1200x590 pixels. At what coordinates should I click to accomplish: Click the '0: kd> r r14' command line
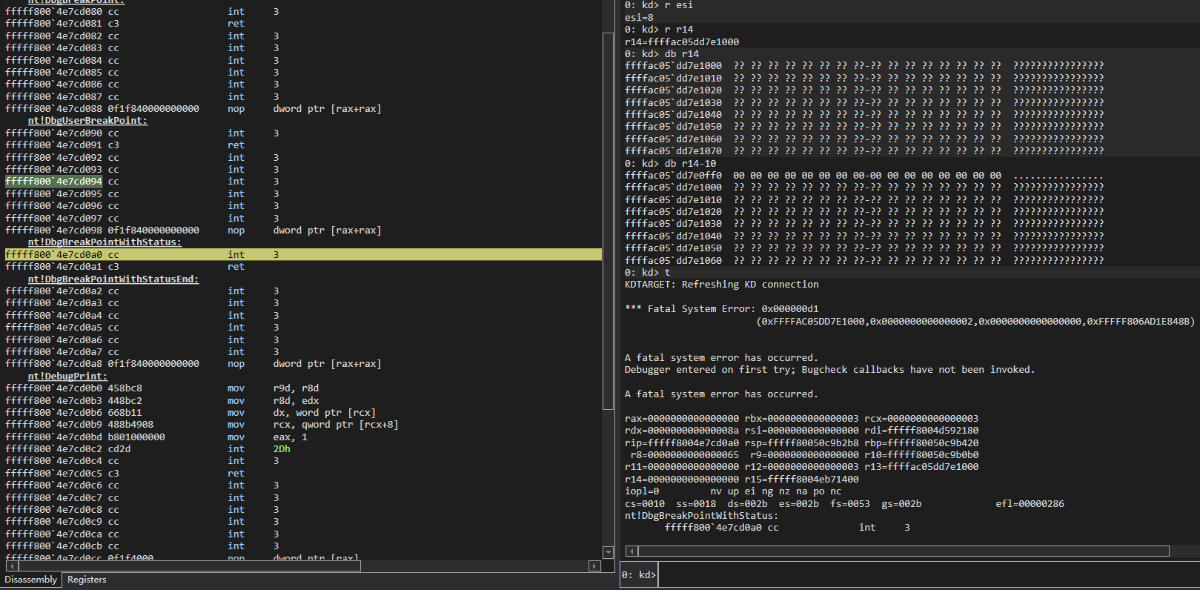pyautogui.click(x=658, y=29)
